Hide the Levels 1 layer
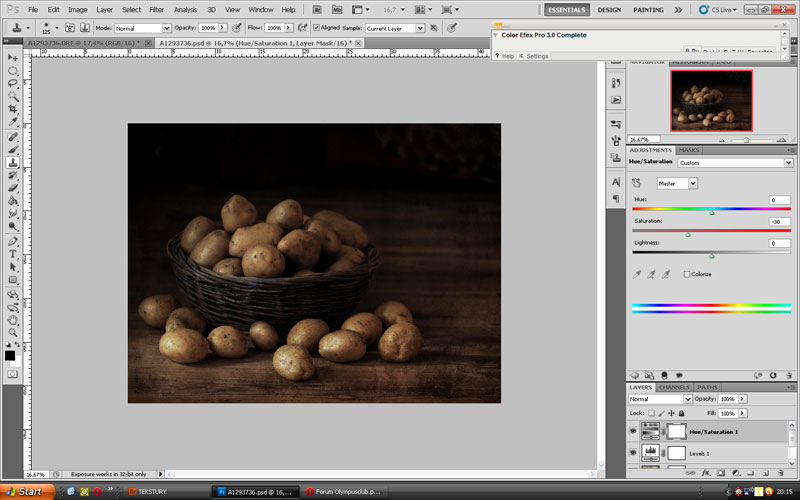Image resolution: width=800 pixels, height=500 pixels. [633, 453]
